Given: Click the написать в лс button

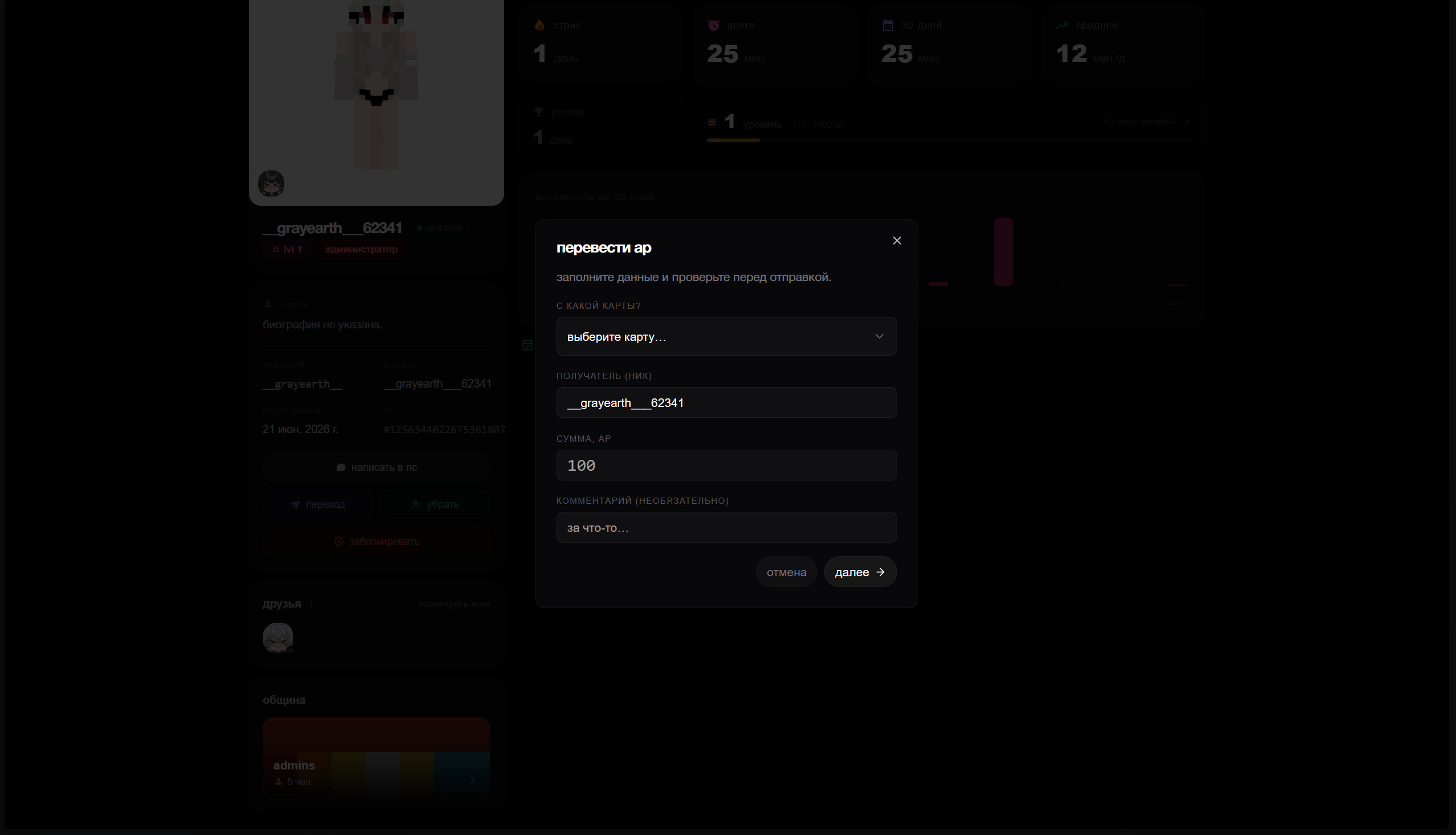Looking at the screenshot, I should pyautogui.click(x=376, y=467).
